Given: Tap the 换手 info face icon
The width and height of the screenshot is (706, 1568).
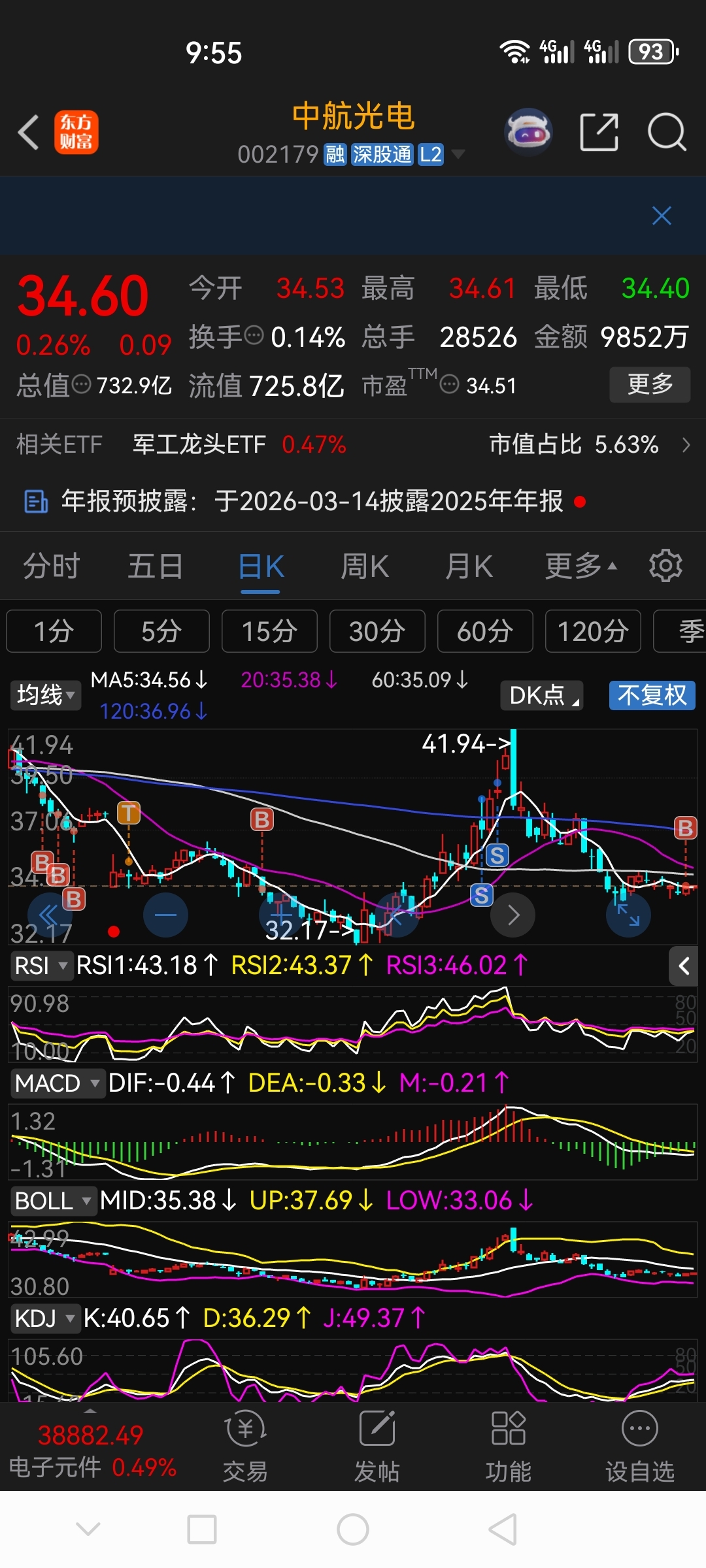Looking at the screenshot, I should pos(254,336).
